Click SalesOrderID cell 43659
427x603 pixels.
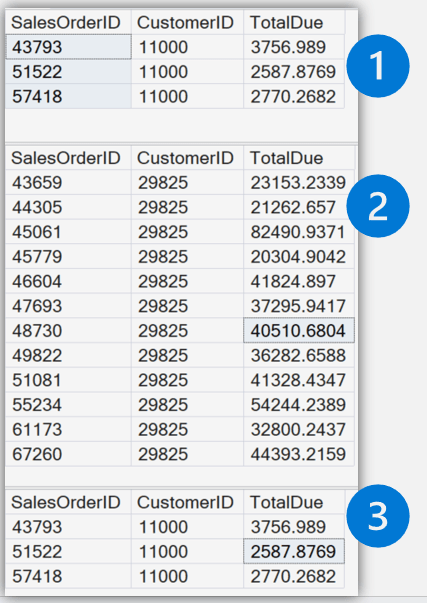click(68, 182)
